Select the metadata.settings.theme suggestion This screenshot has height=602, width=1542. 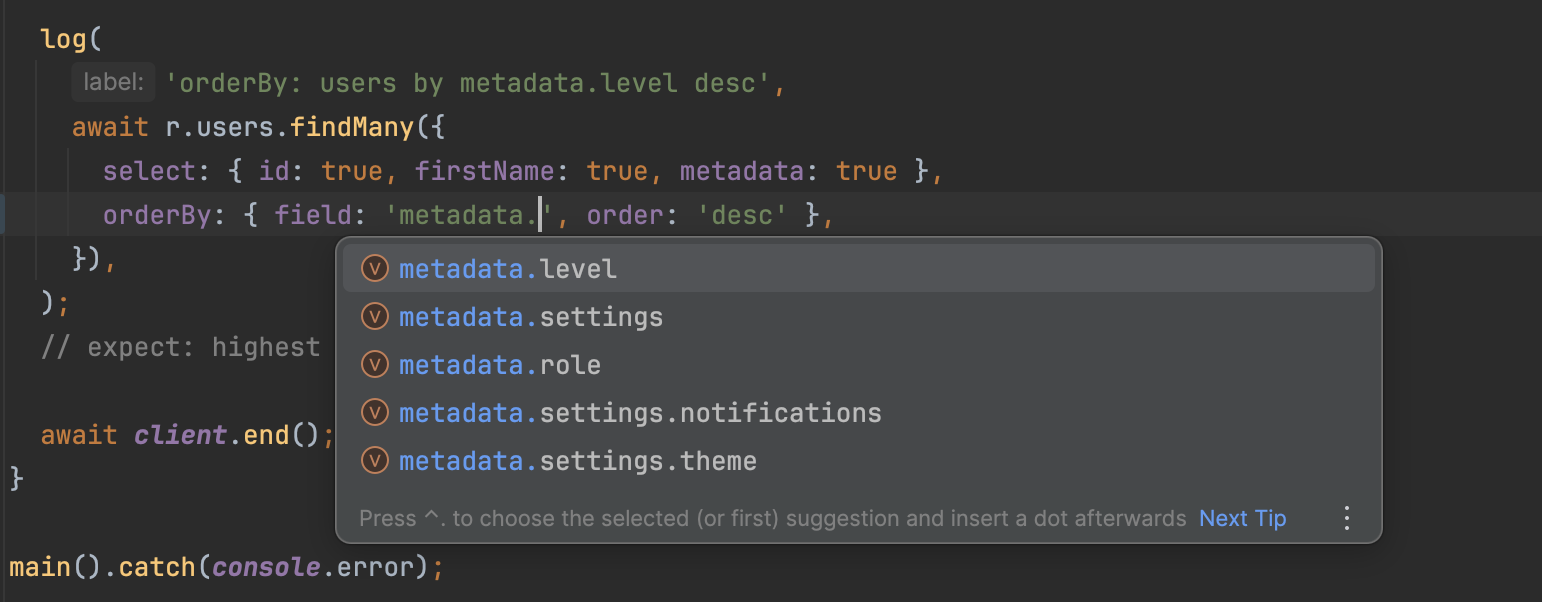(x=577, y=460)
